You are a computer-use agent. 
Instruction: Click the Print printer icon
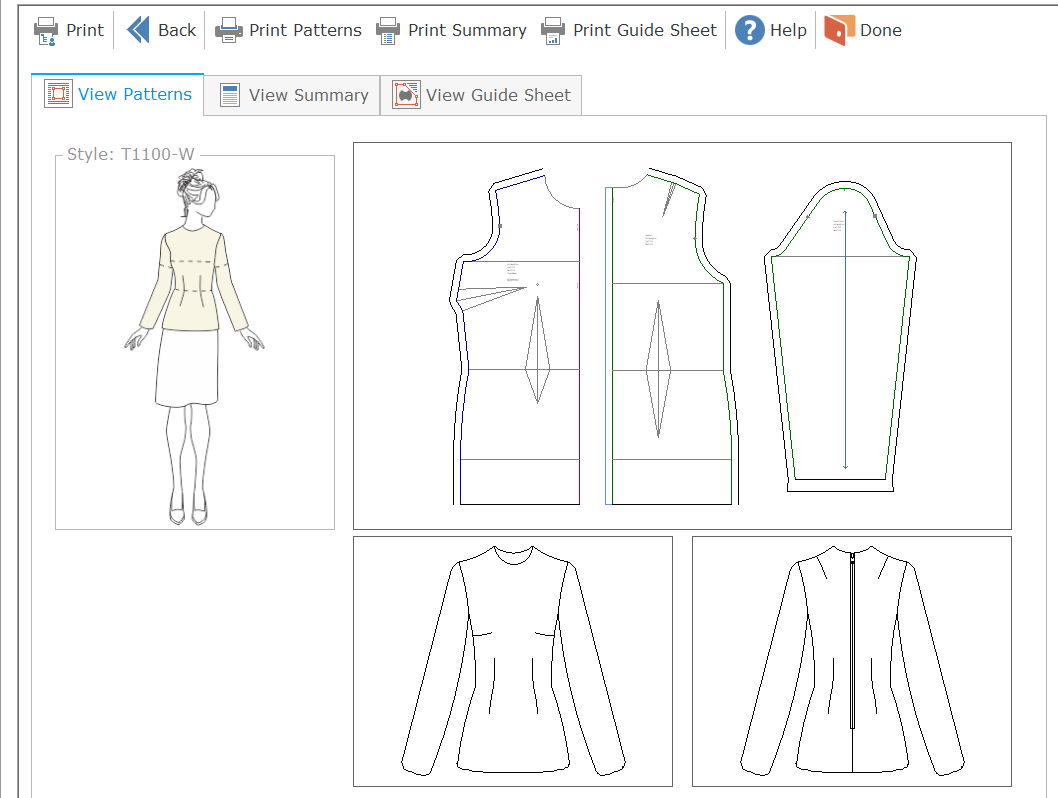(x=47, y=31)
